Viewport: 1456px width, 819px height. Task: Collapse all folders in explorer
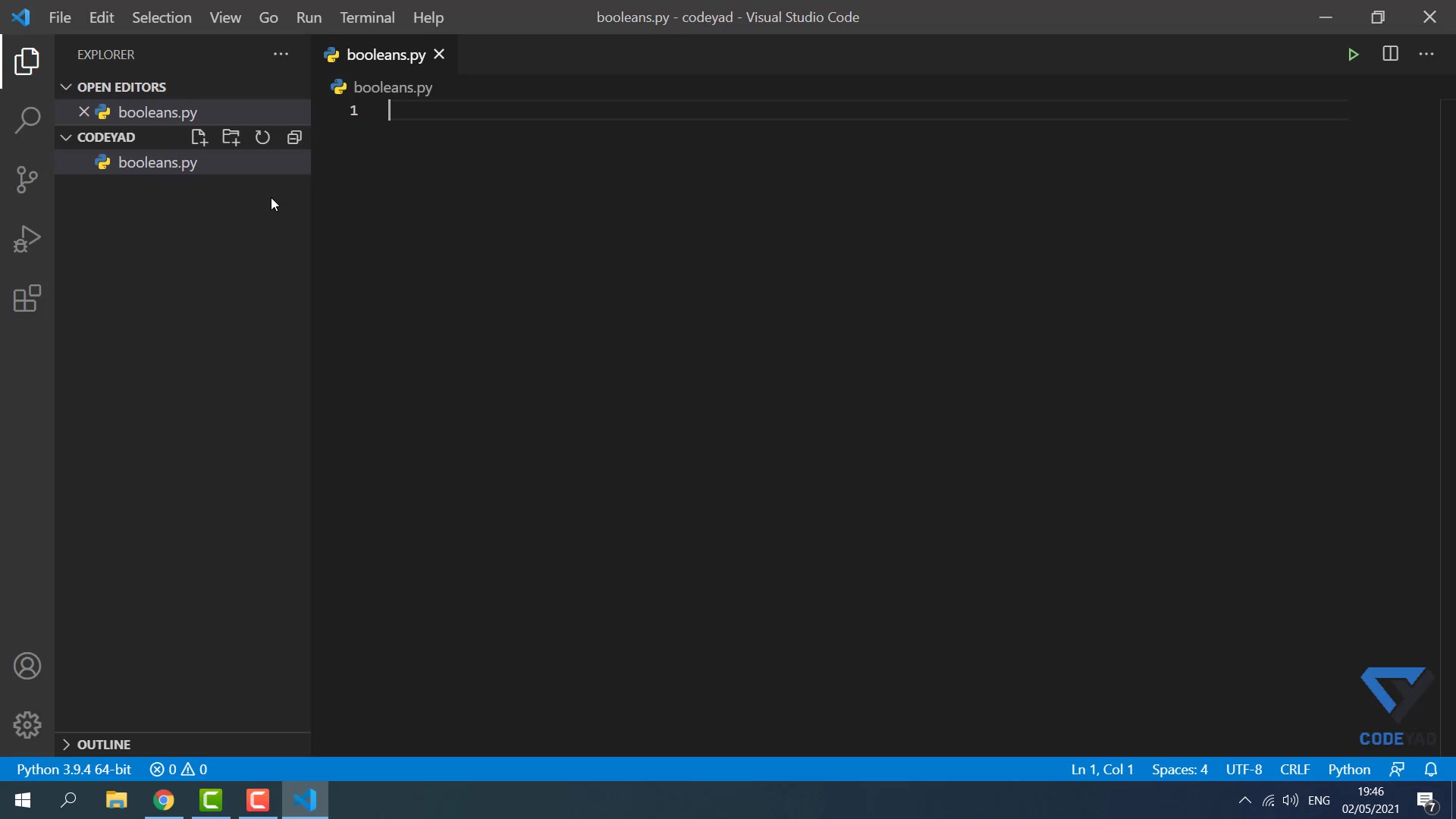point(294,137)
